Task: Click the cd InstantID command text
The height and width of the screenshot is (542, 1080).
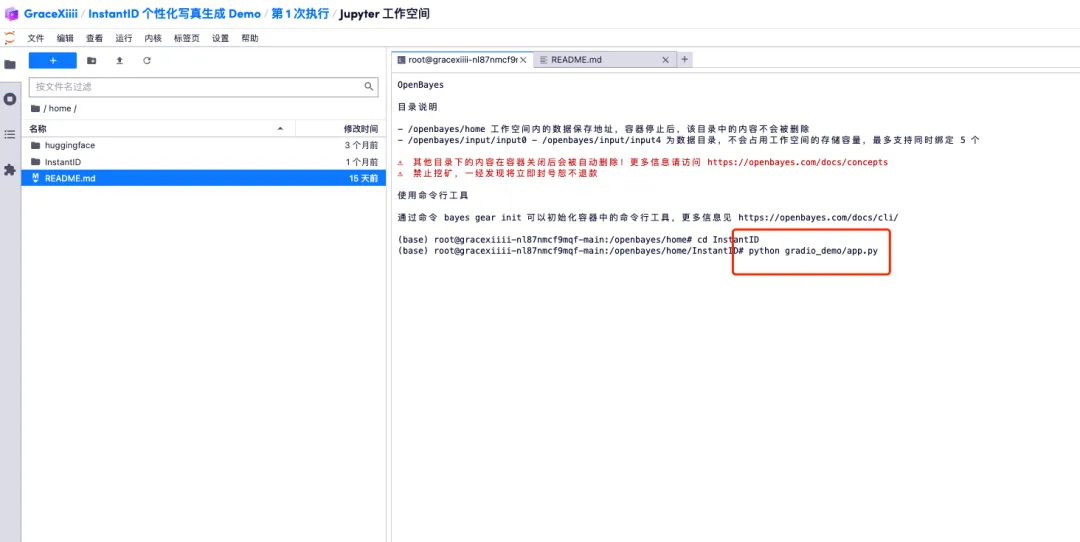Action: [726, 239]
